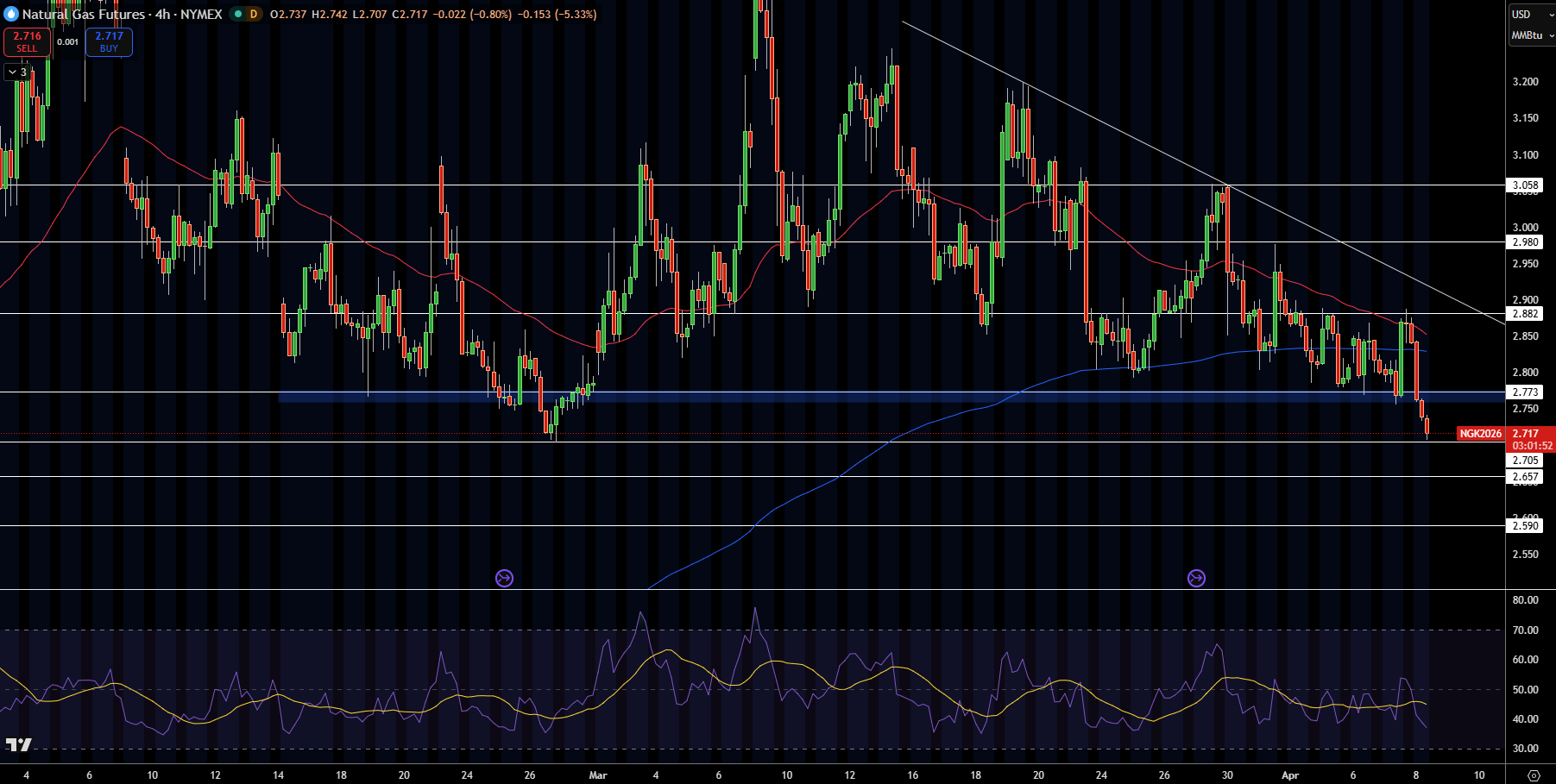The height and width of the screenshot is (784, 1556).
Task: Open the chart settings hexagon gear icon
Action: tap(1533, 775)
